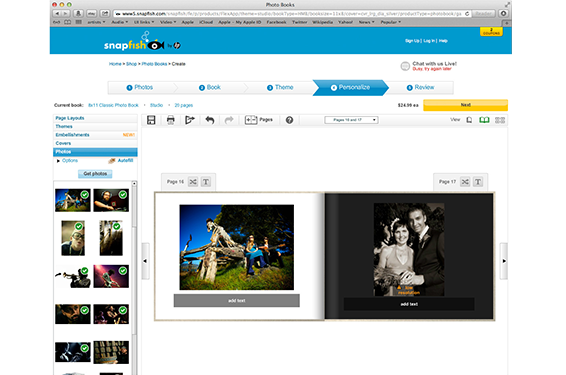The image size is (566, 375).
Task: Click the Sign Up link
Action: tap(412, 41)
